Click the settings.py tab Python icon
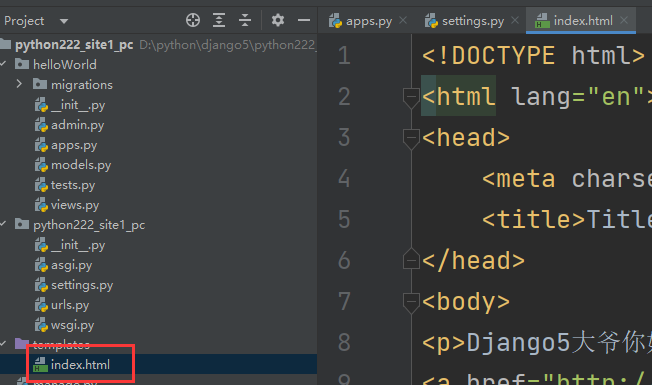Image resolution: width=652 pixels, height=385 pixels. [x=431, y=20]
